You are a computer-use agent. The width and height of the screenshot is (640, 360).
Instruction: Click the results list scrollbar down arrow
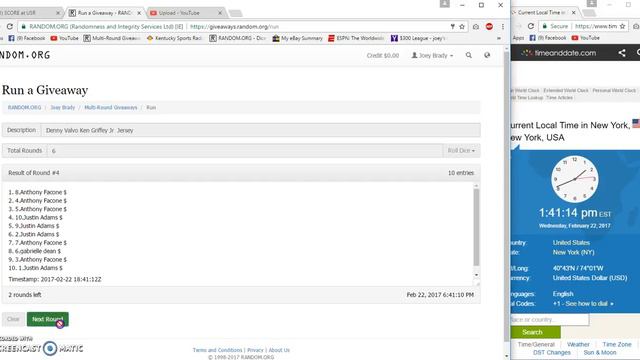tap(476, 275)
